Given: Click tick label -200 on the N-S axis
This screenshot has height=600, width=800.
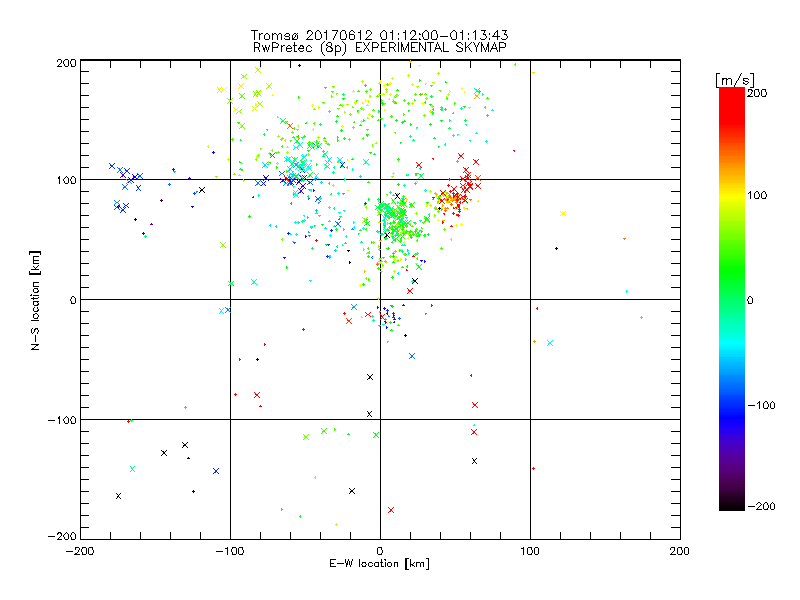Looking at the screenshot, I should pyautogui.click(x=62, y=536).
